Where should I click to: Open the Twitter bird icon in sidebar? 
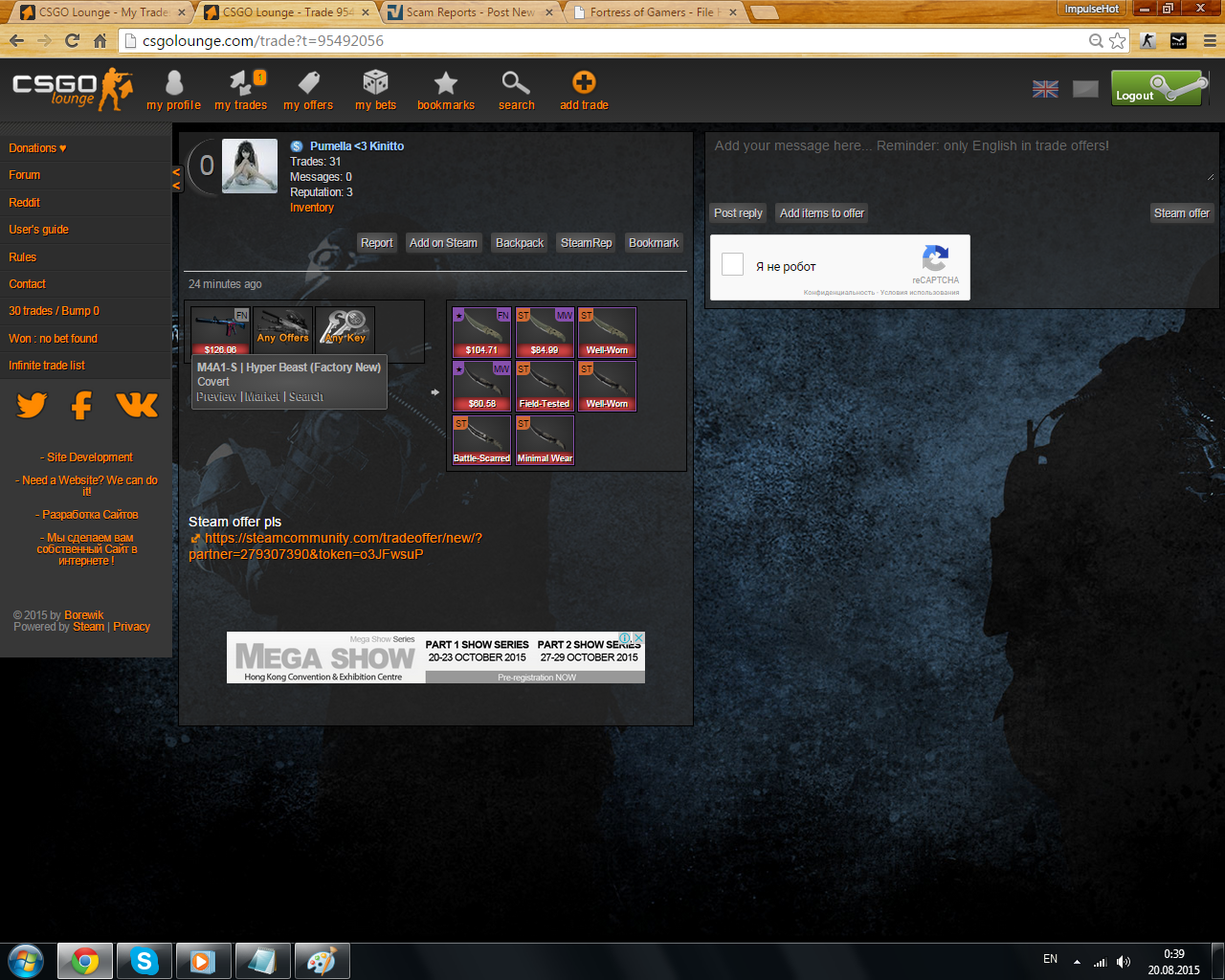pos(32,406)
